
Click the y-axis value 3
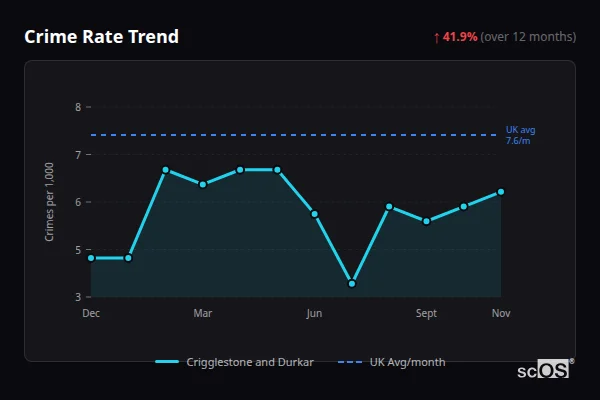click(78, 297)
